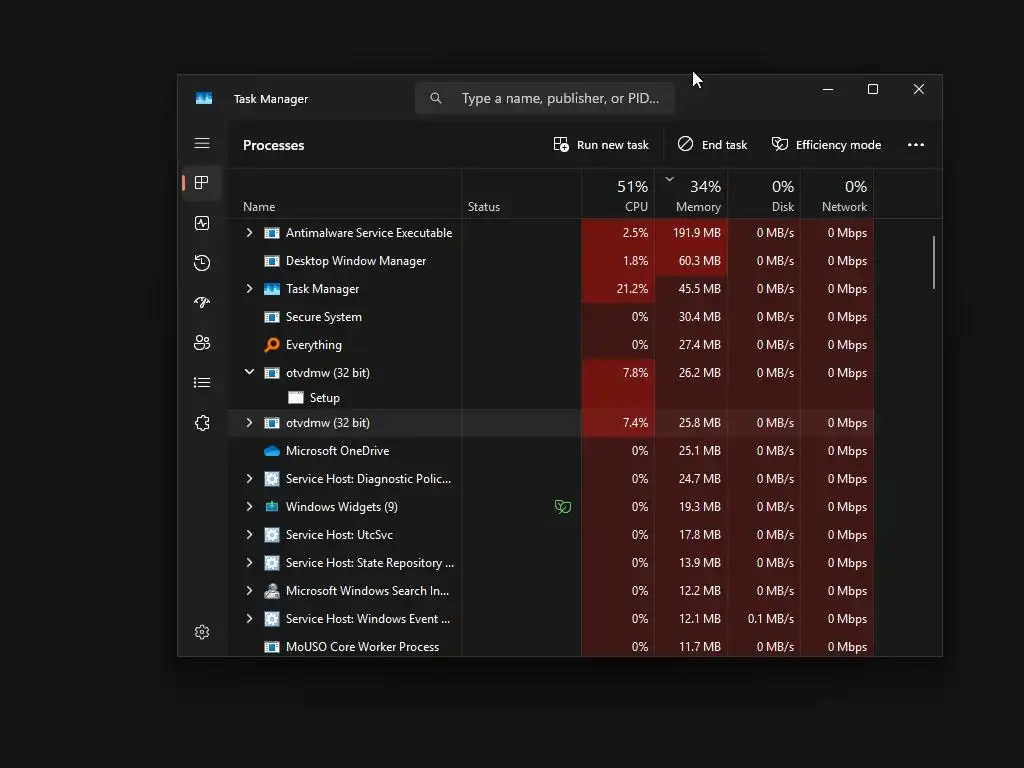
Task: Click the End task button
Action: pyautogui.click(x=712, y=145)
